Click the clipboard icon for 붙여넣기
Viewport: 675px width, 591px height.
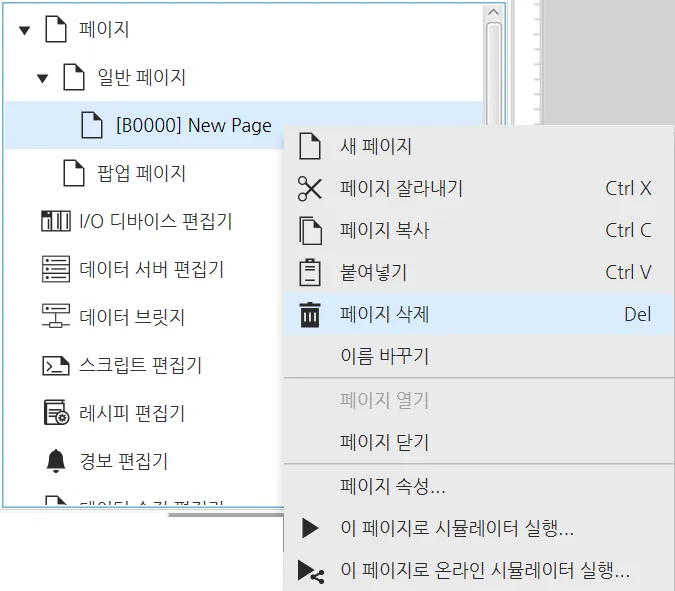[311, 272]
